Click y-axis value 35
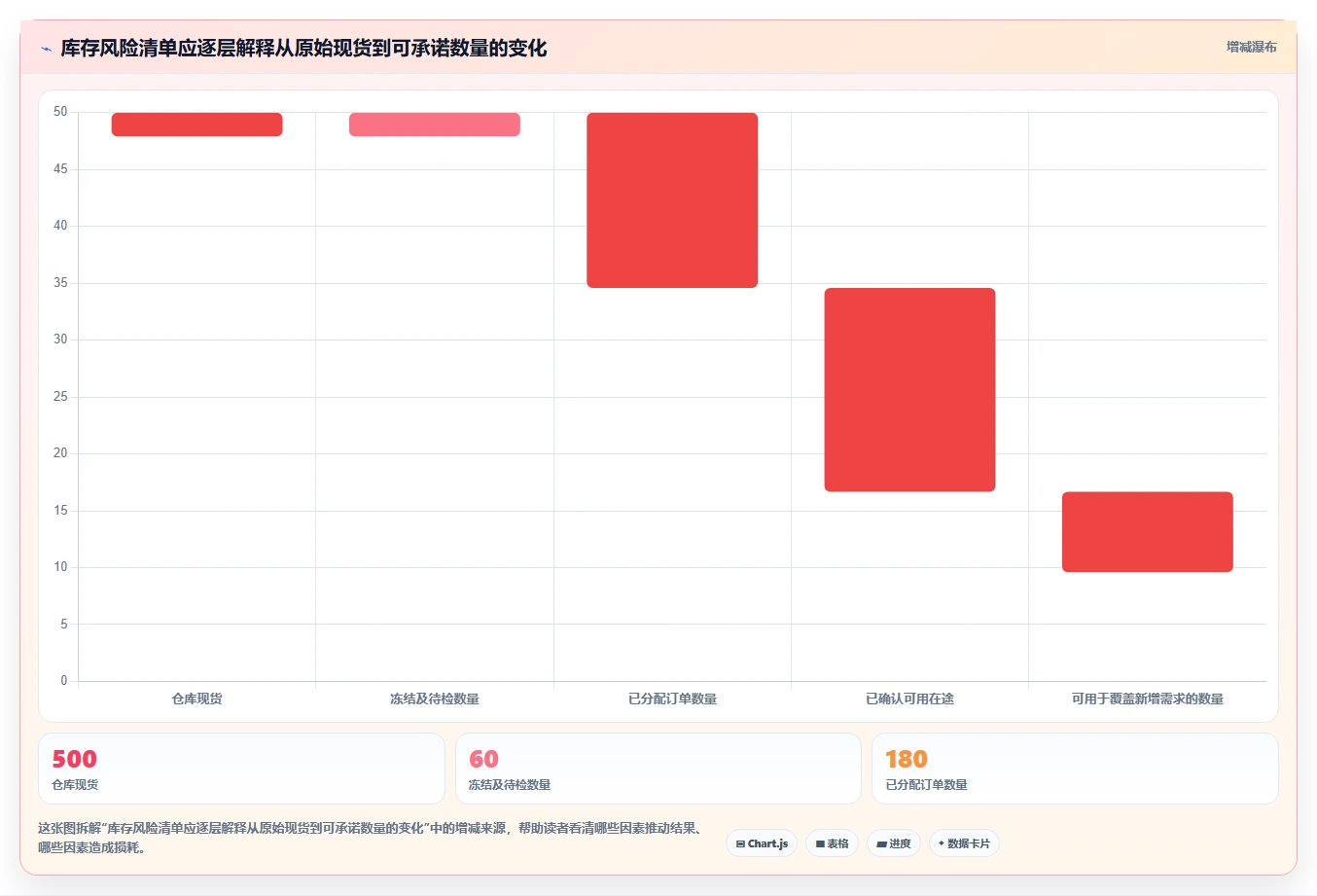The height and width of the screenshot is (896, 1317). tap(60, 283)
